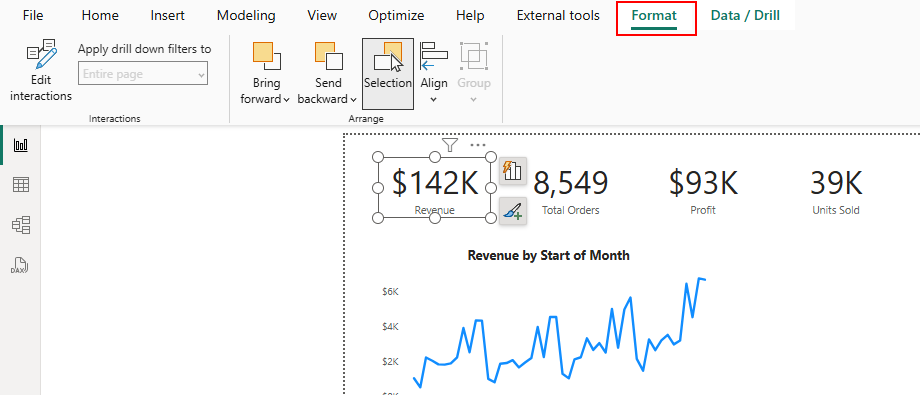This screenshot has height=395, width=920.
Task: Expand the Align dropdown chevron
Action: tap(434, 99)
